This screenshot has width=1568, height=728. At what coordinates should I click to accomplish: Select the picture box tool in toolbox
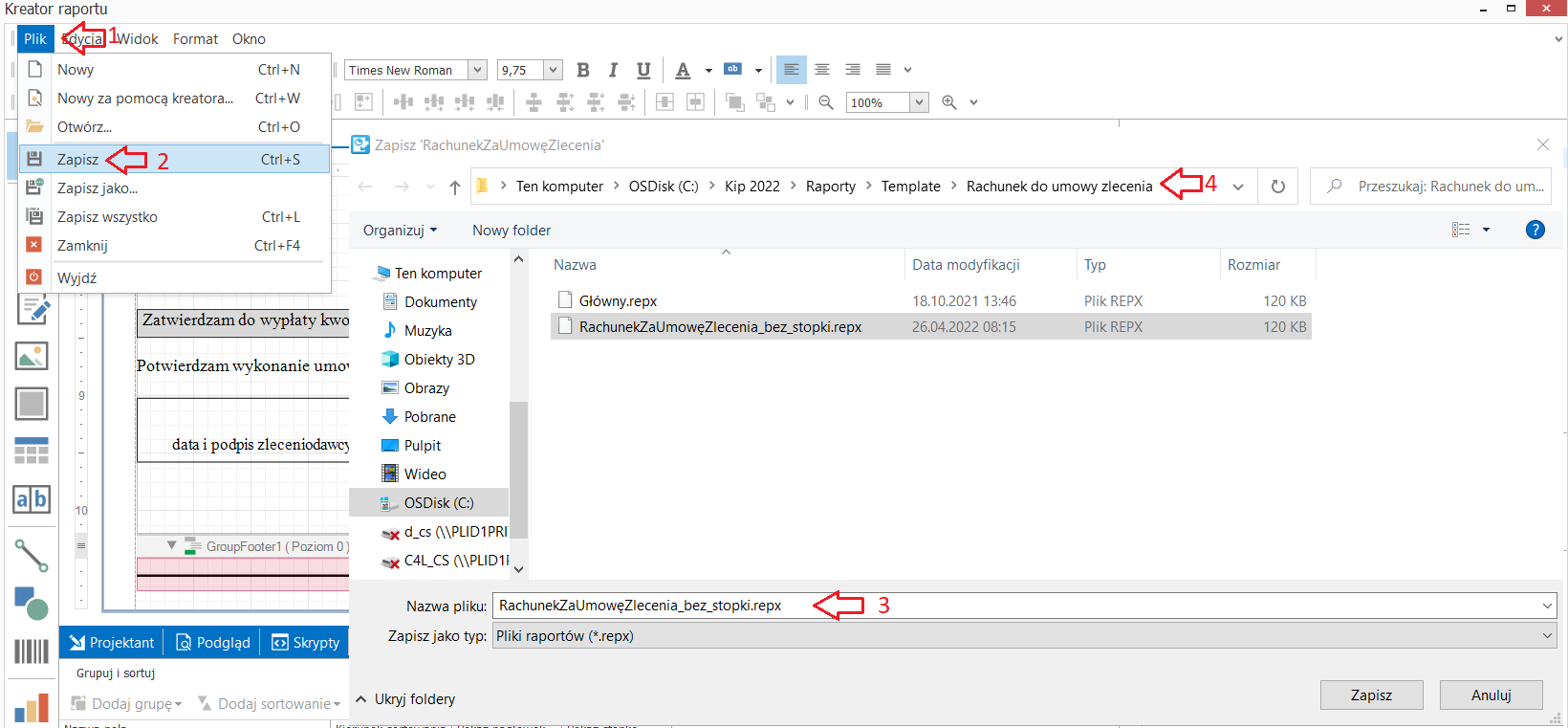[32, 356]
